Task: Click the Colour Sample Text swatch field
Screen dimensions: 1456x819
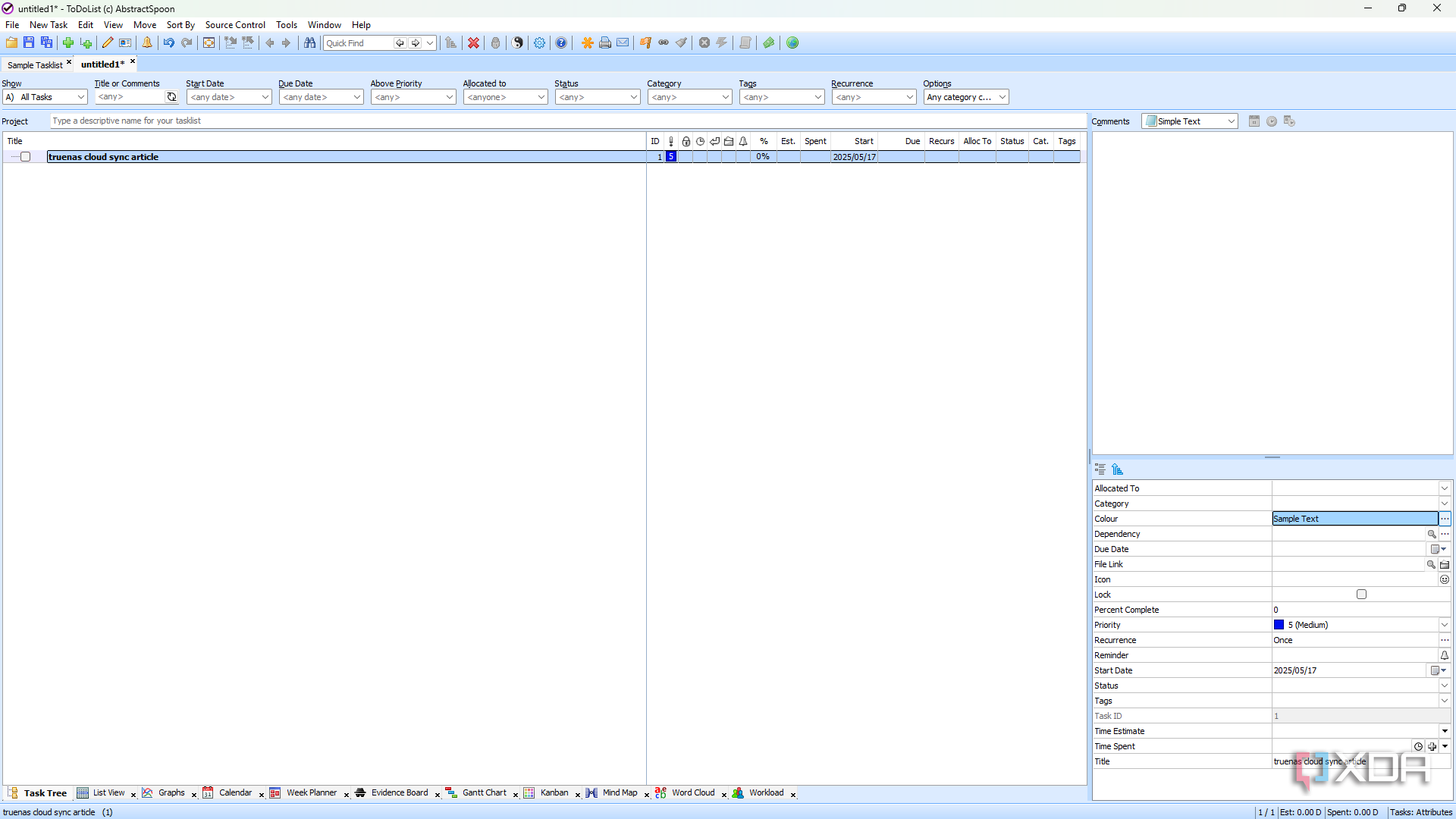Action: pyautogui.click(x=1354, y=519)
